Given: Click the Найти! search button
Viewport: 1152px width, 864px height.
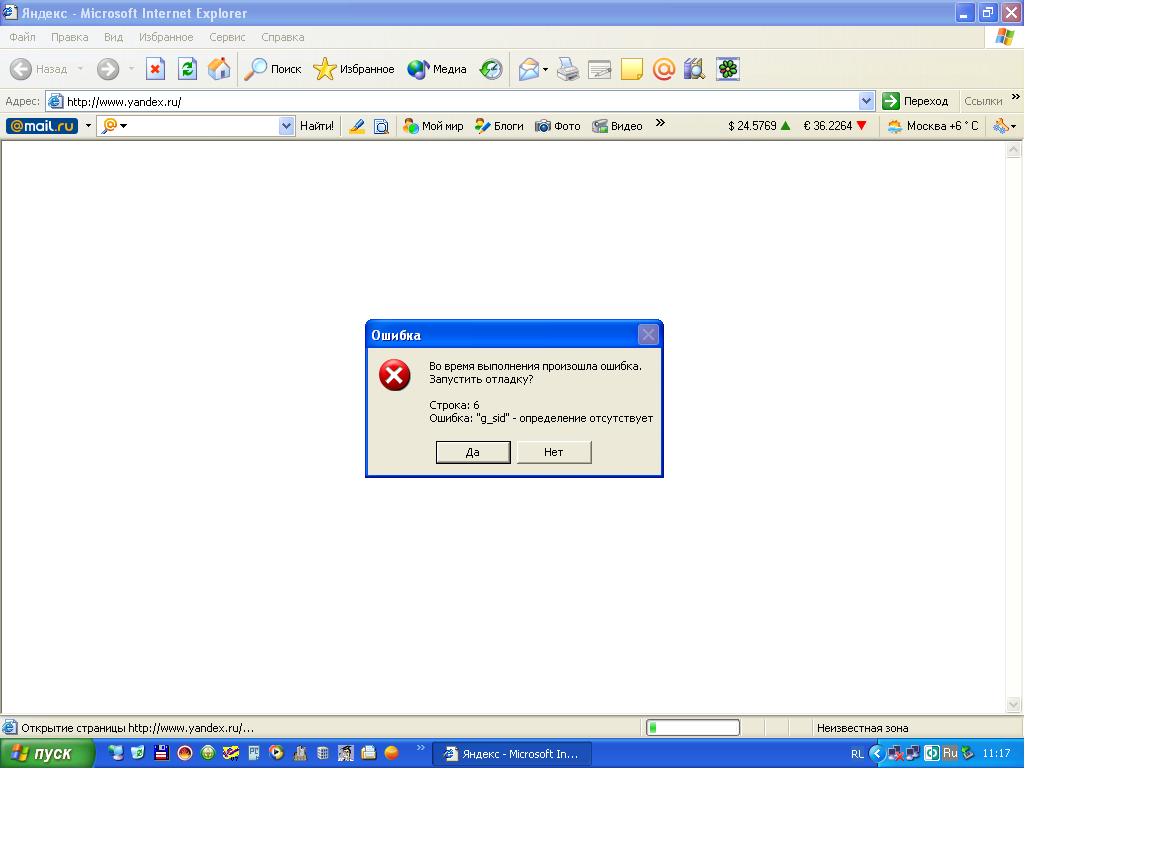Looking at the screenshot, I should [x=317, y=126].
